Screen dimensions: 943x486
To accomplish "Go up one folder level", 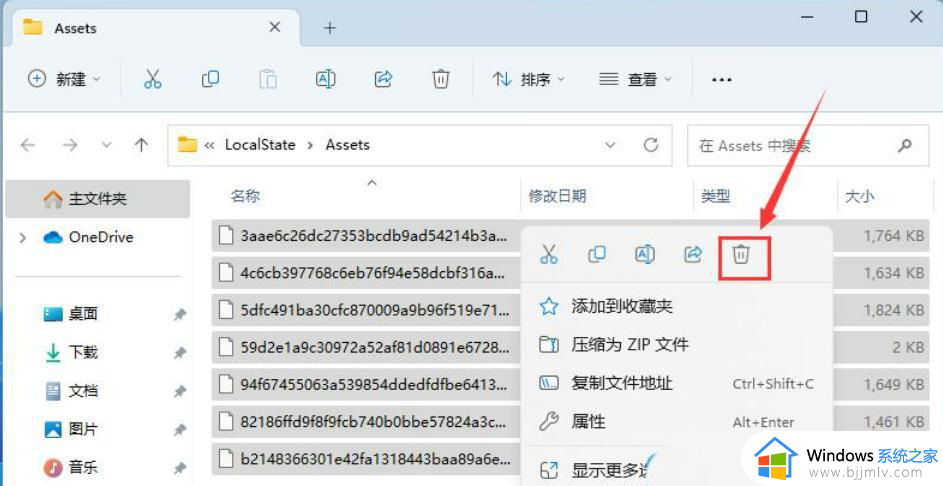I will click(141, 145).
